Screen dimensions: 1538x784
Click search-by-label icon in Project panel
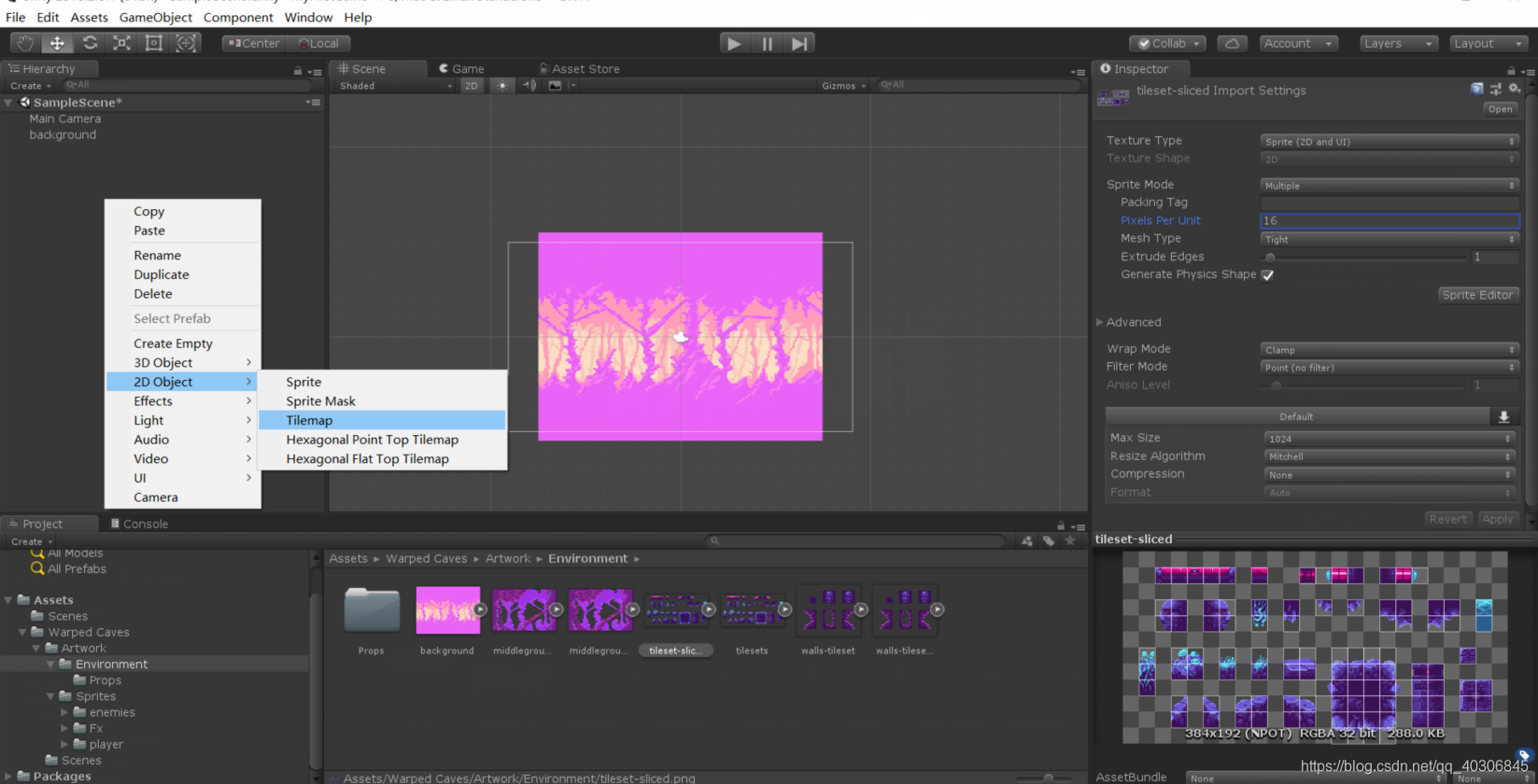click(x=1049, y=540)
